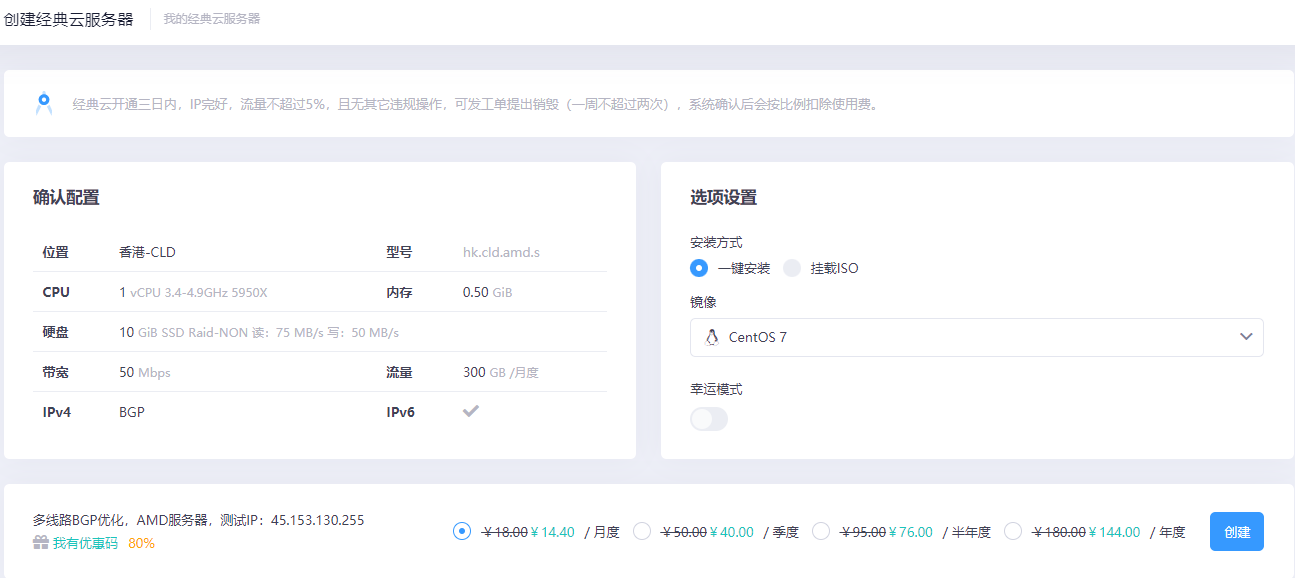Click the 我有优惠码 link

pyautogui.click(x=85, y=543)
